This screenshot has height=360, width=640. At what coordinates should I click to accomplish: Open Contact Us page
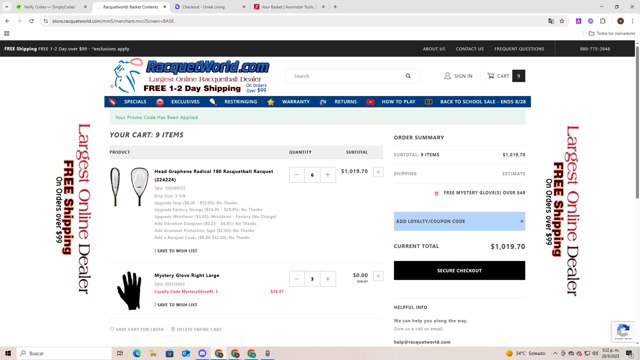[x=470, y=49]
